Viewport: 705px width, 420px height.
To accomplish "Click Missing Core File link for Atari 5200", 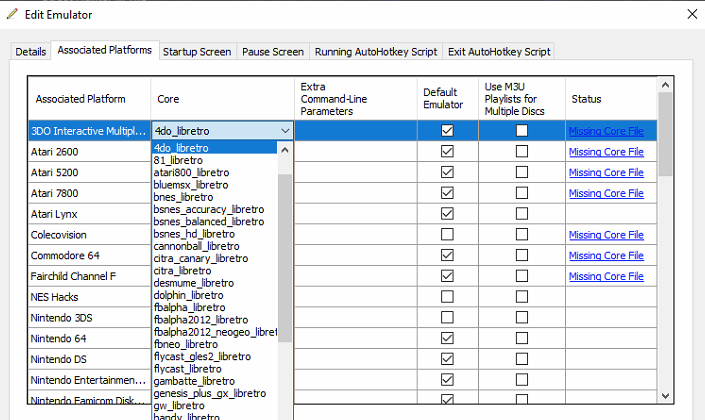I will click(606, 173).
